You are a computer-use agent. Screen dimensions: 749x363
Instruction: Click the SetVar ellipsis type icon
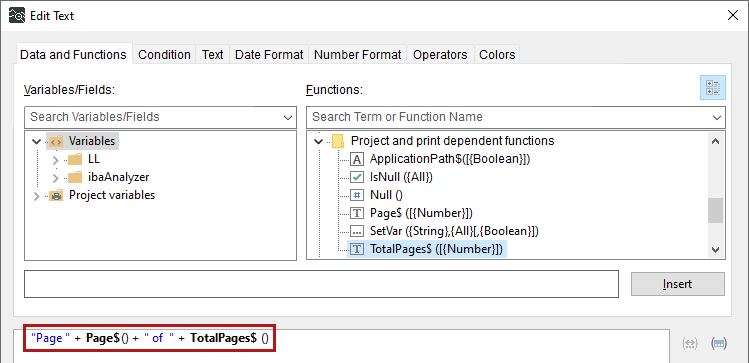(357, 231)
